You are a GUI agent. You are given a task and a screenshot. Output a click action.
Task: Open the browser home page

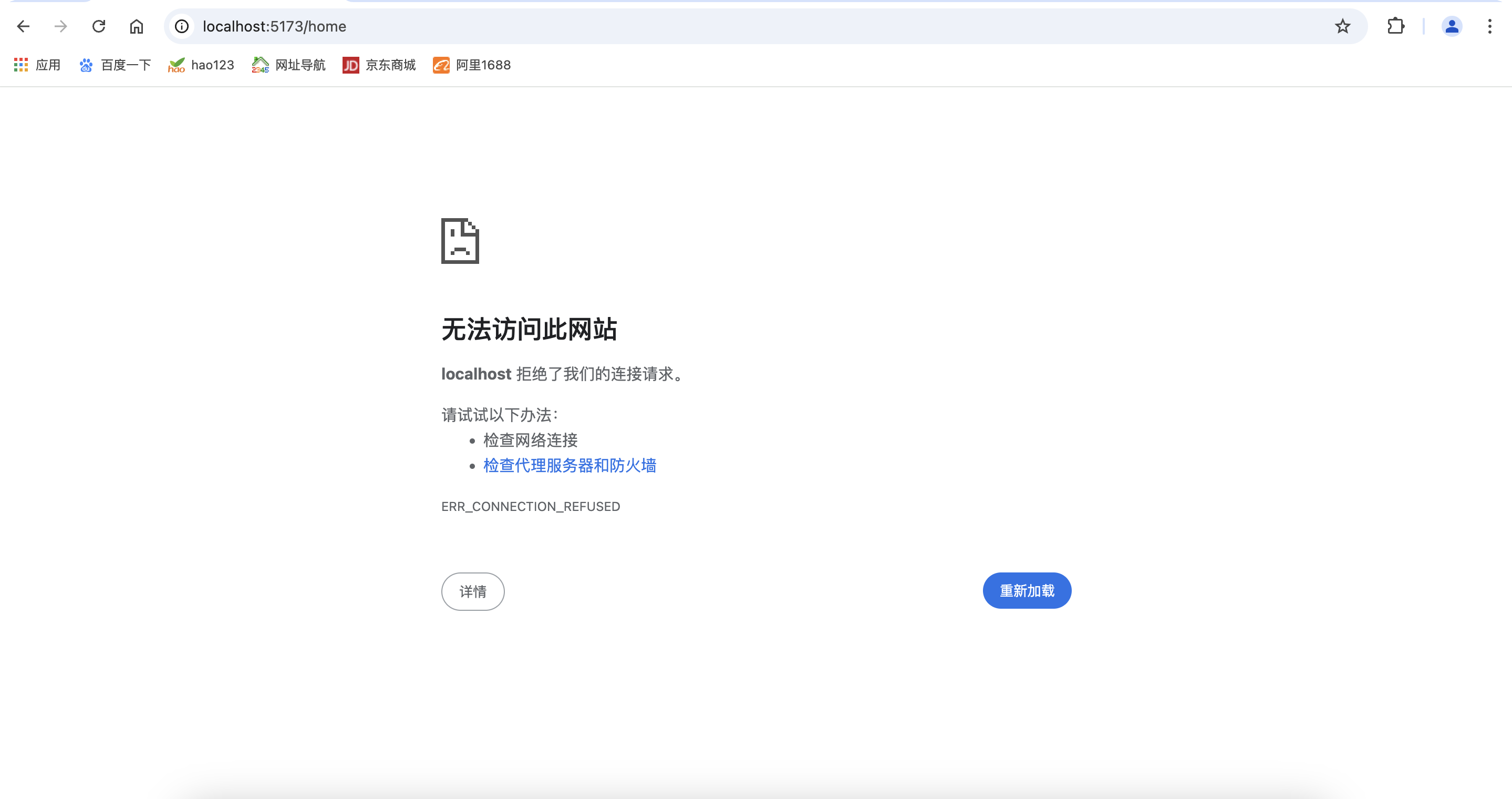coord(136,26)
